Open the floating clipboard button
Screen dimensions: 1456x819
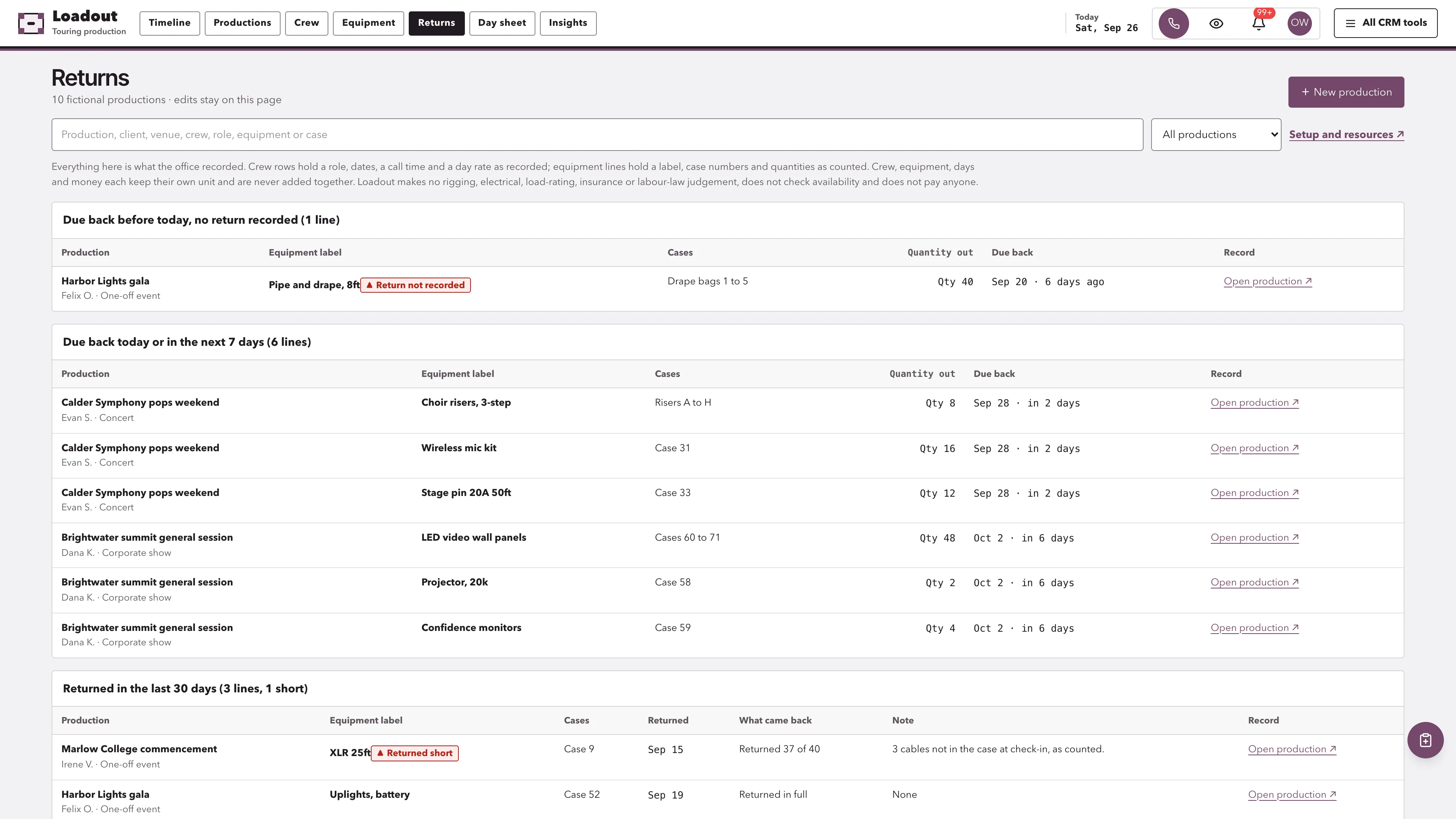[1425, 740]
